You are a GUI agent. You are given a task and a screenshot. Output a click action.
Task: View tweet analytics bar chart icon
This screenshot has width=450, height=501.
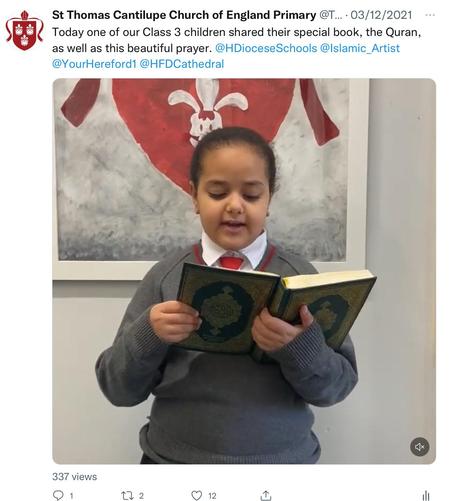(x=426, y=496)
